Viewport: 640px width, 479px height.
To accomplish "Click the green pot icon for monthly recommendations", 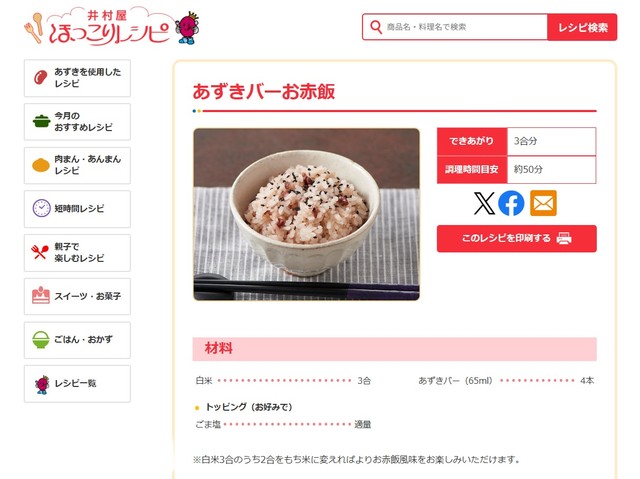I will click(41, 121).
